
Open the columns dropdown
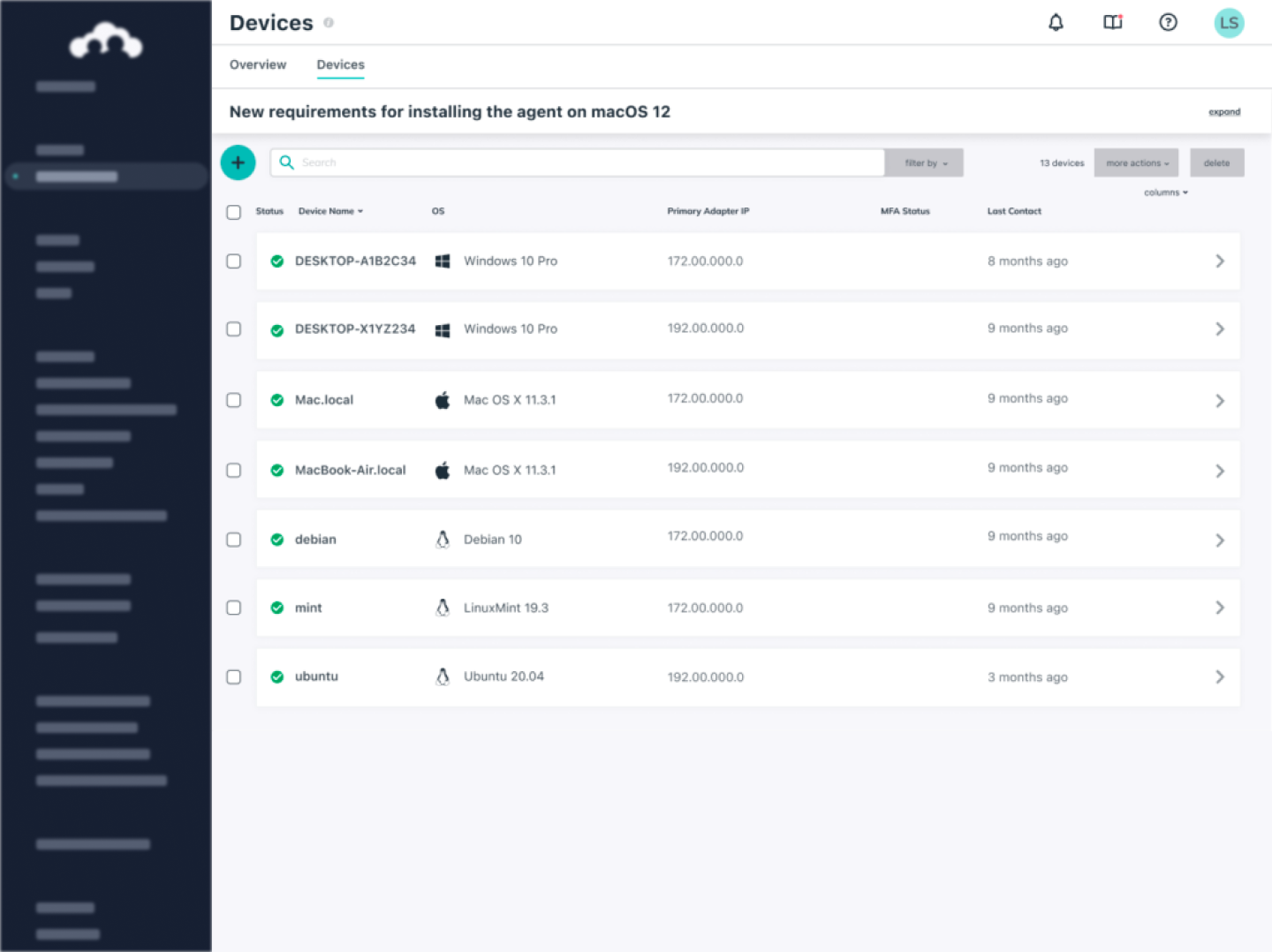click(x=1164, y=192)
